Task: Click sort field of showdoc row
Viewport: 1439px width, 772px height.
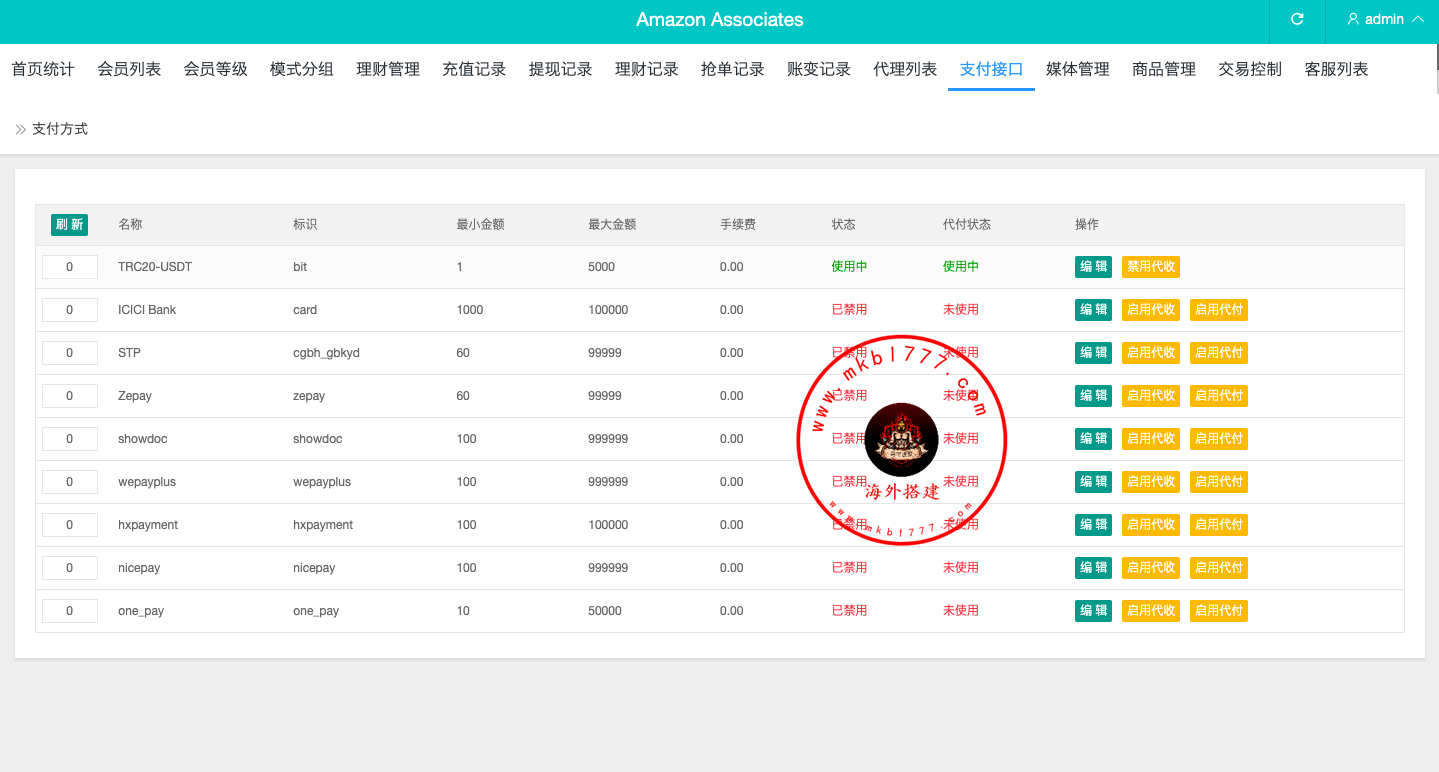Action: [70, 439]
